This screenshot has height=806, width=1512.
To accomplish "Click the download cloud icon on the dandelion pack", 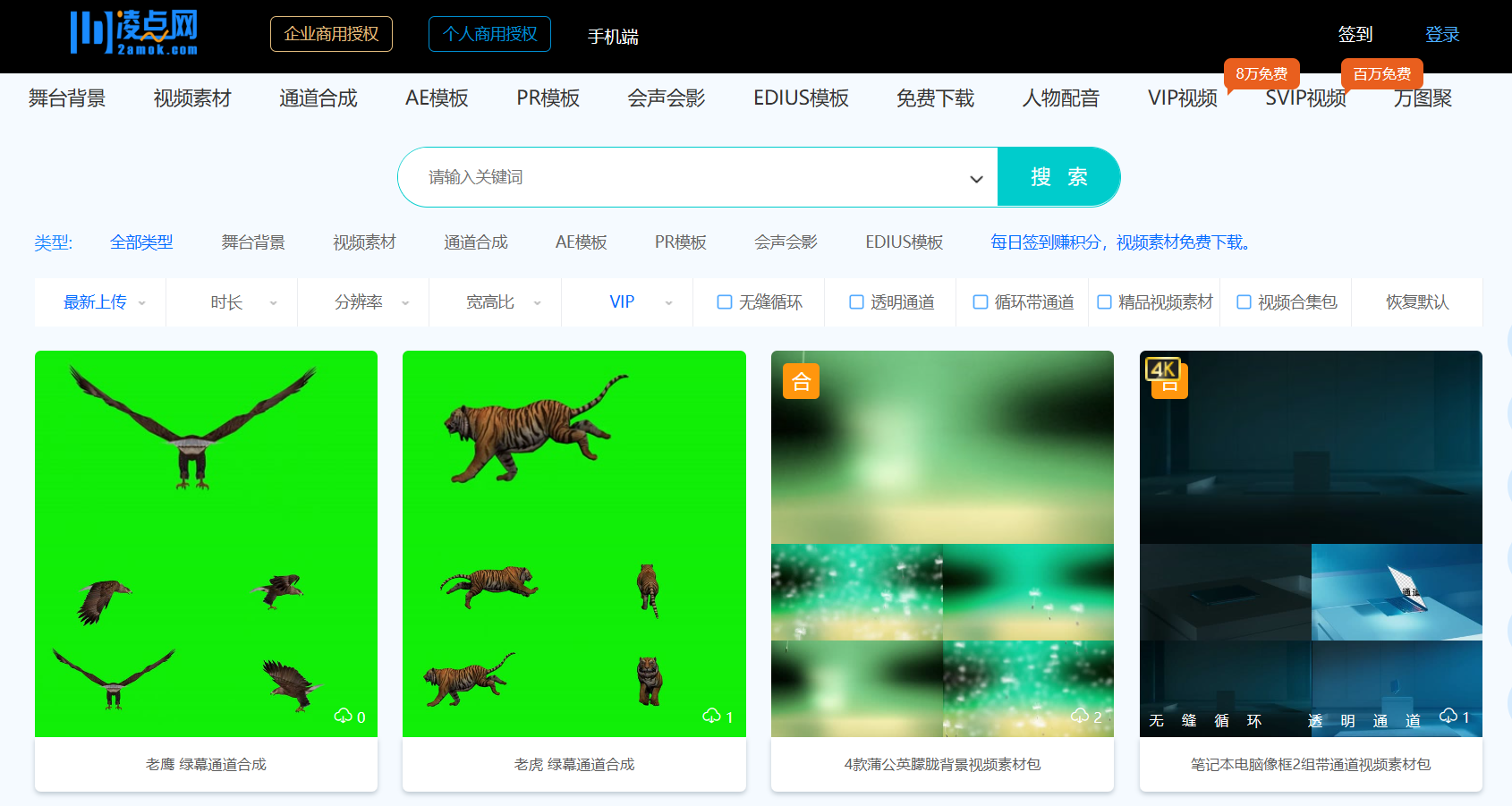I will click(1080, 716).
